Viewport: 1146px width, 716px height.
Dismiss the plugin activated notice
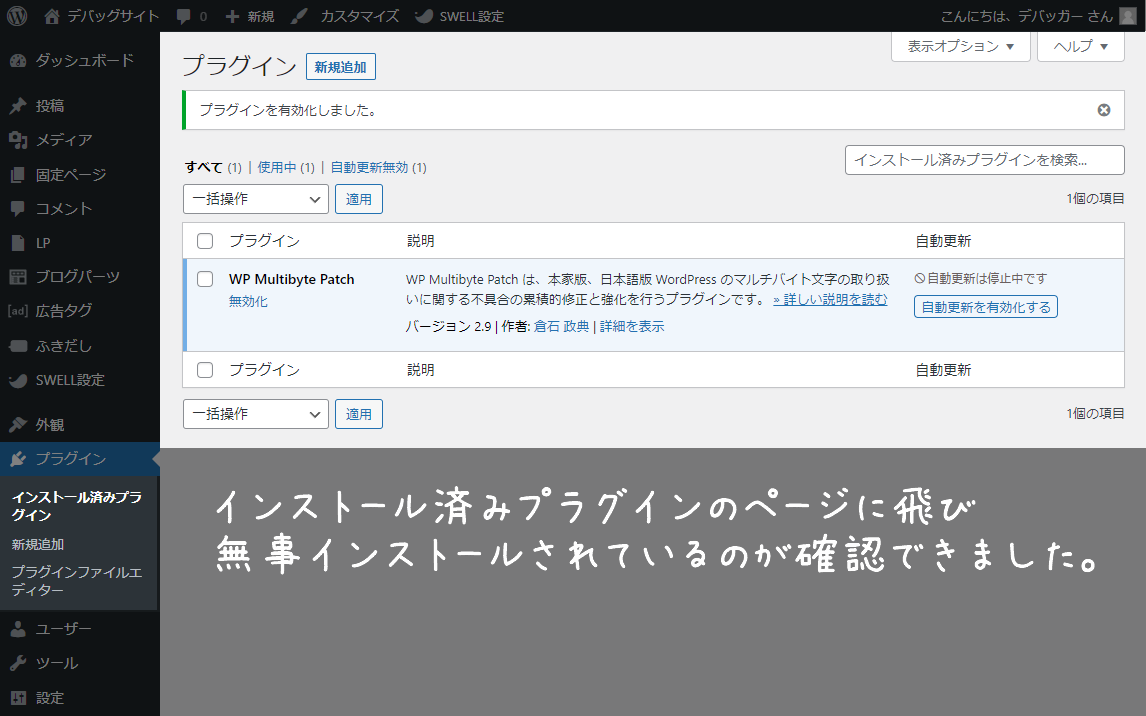[1104, 110]
